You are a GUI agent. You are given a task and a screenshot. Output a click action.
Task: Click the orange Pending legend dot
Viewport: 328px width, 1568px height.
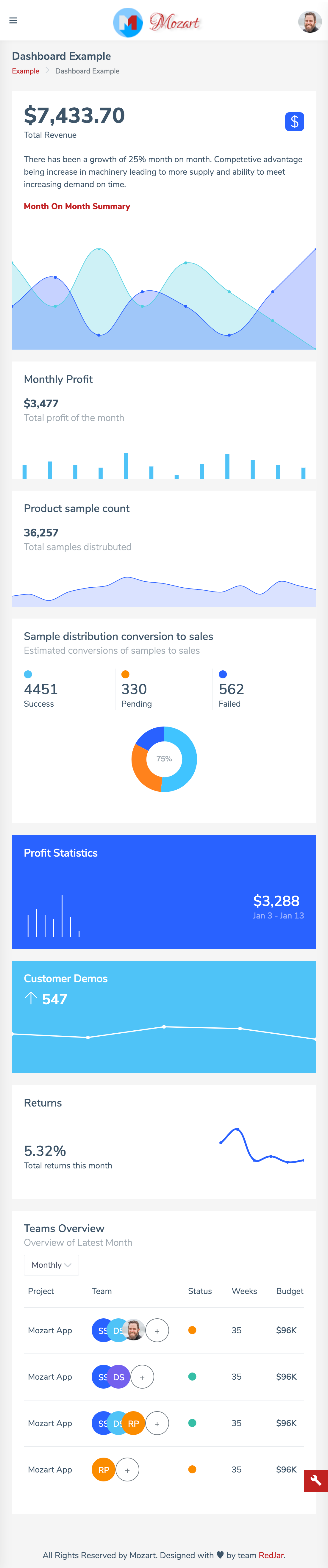(x=125, y=674)
